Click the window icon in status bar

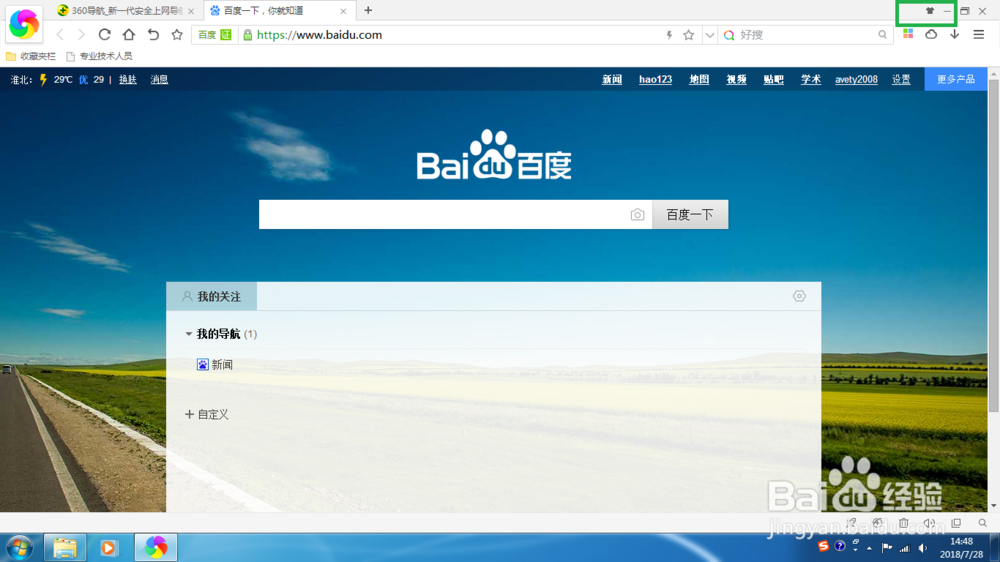(x=956, y=523)
